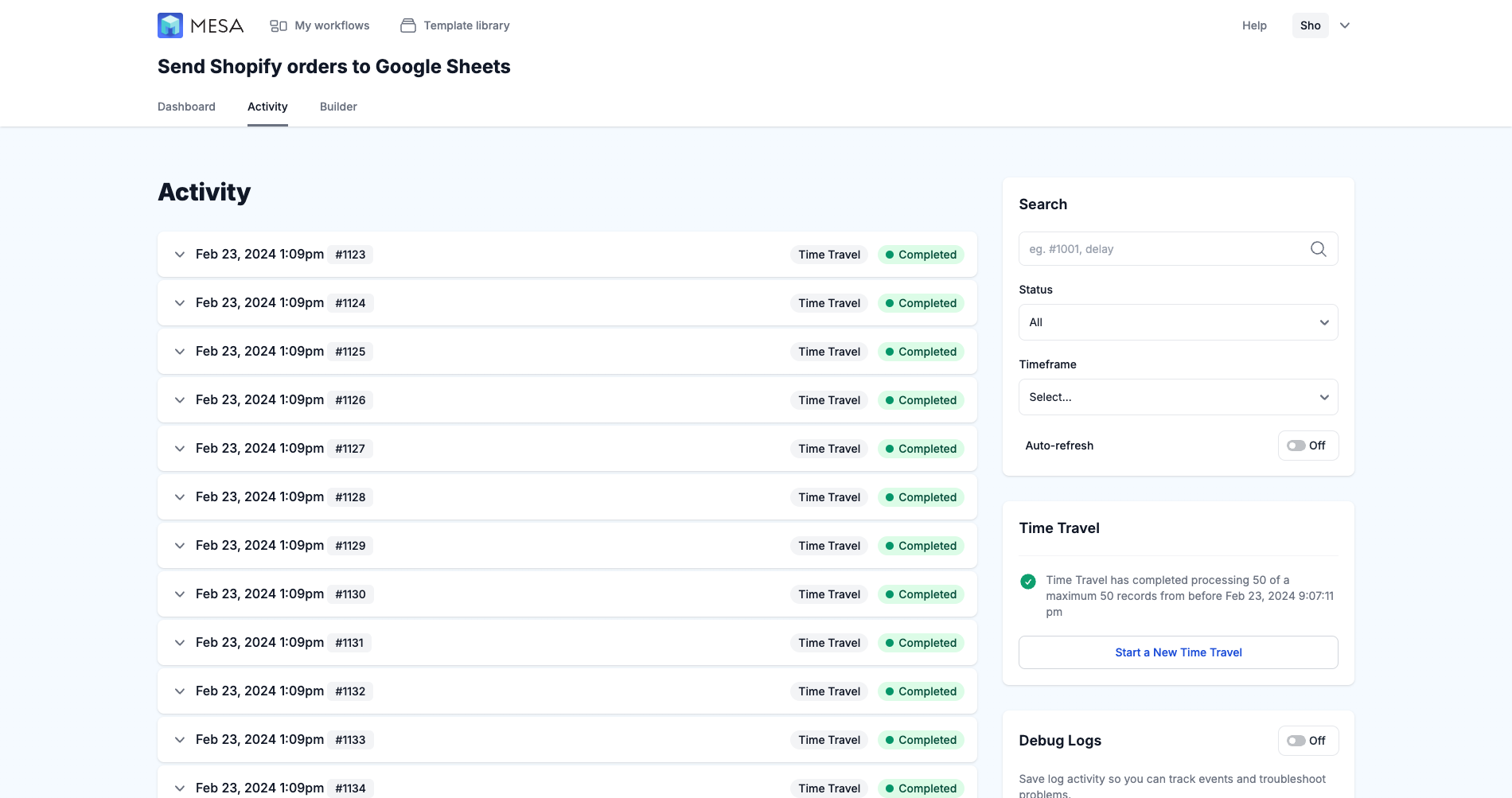Open the account menu chevron beside Sho
Viewport: 1512px width, 798px height.
pos(1345,25)
